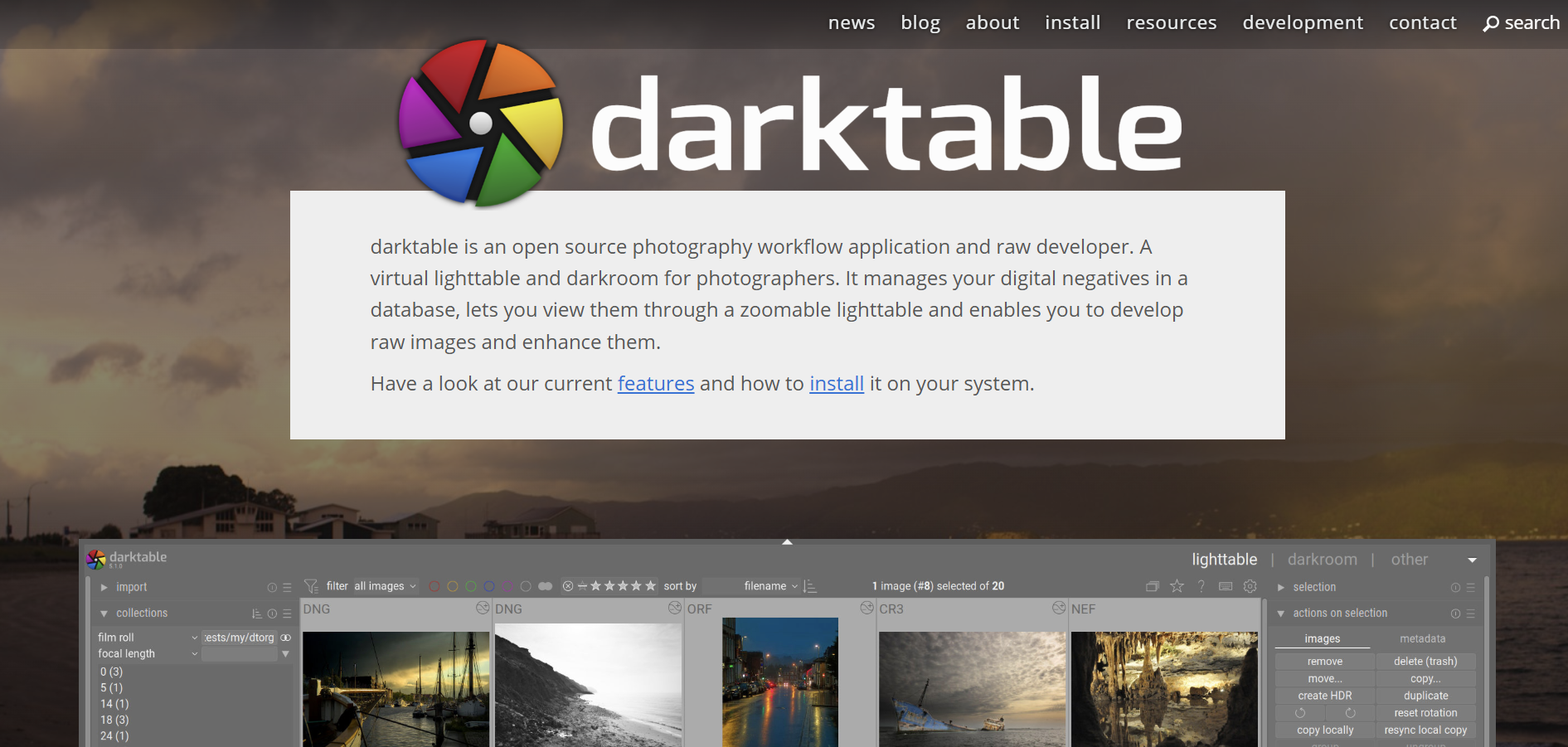
Task: Select the green color label circle
Action: click(x=471, y=586)
